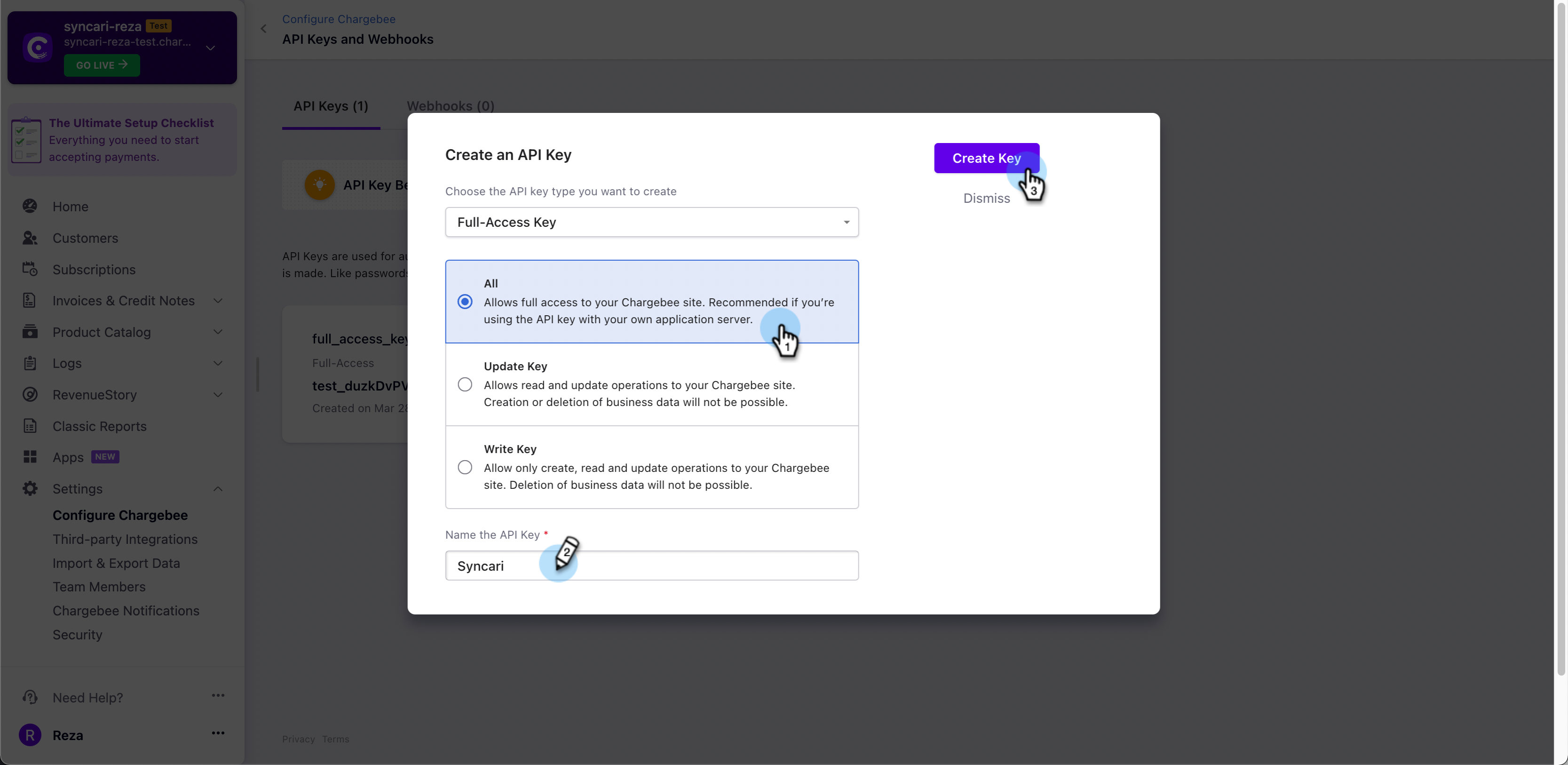The image size is (1568, 765).
Task: Open Third-party Integrations settings item
Action: 125,539
